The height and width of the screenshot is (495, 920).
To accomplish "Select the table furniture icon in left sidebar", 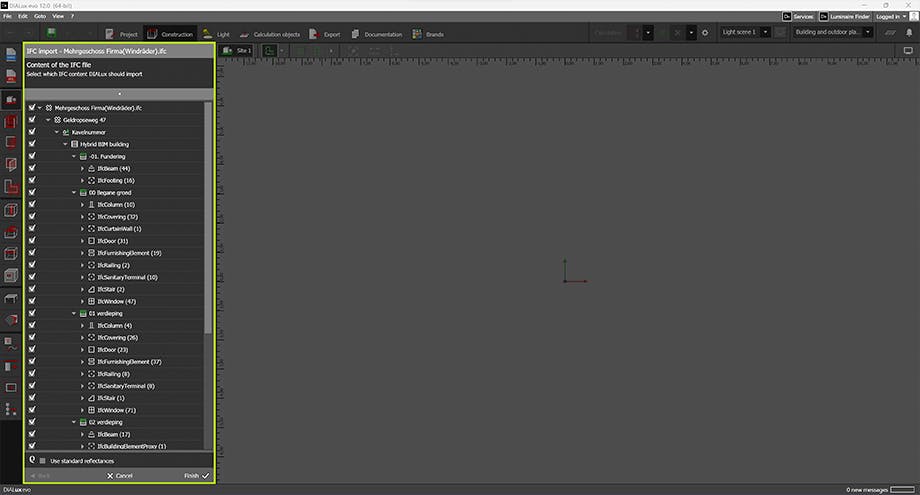I will pyautogui.click(x=11, y=299).
